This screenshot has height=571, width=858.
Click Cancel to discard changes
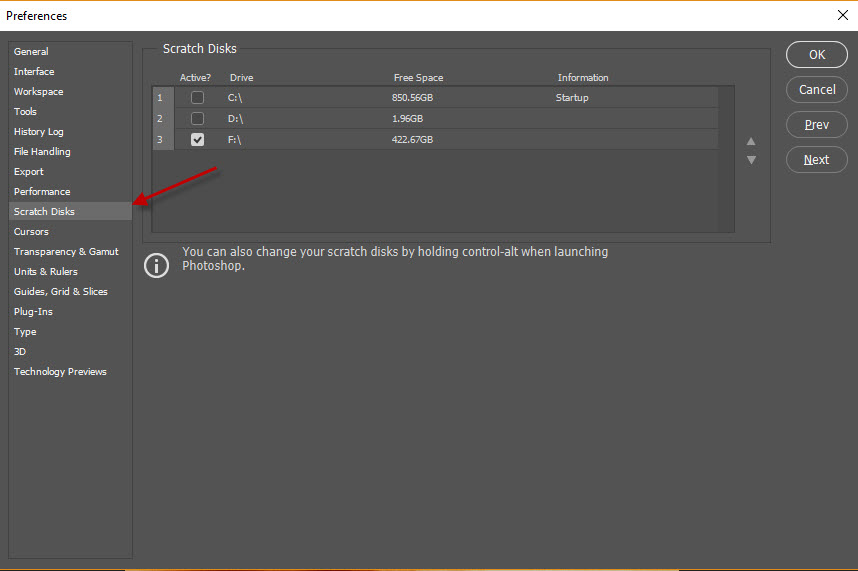(x=817, y=90)
